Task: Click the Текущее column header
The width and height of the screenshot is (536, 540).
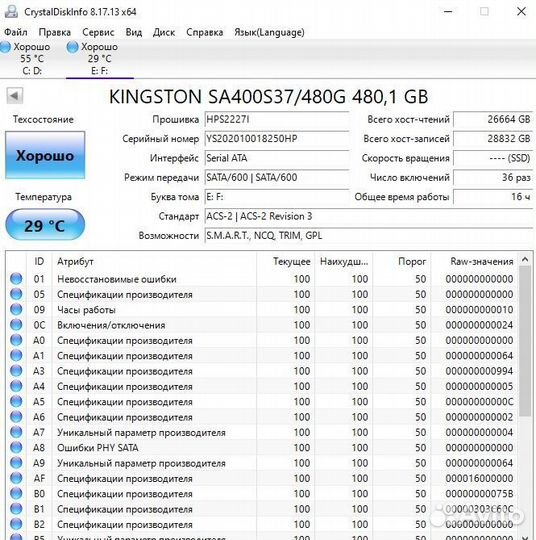Action: click(286, 261)
